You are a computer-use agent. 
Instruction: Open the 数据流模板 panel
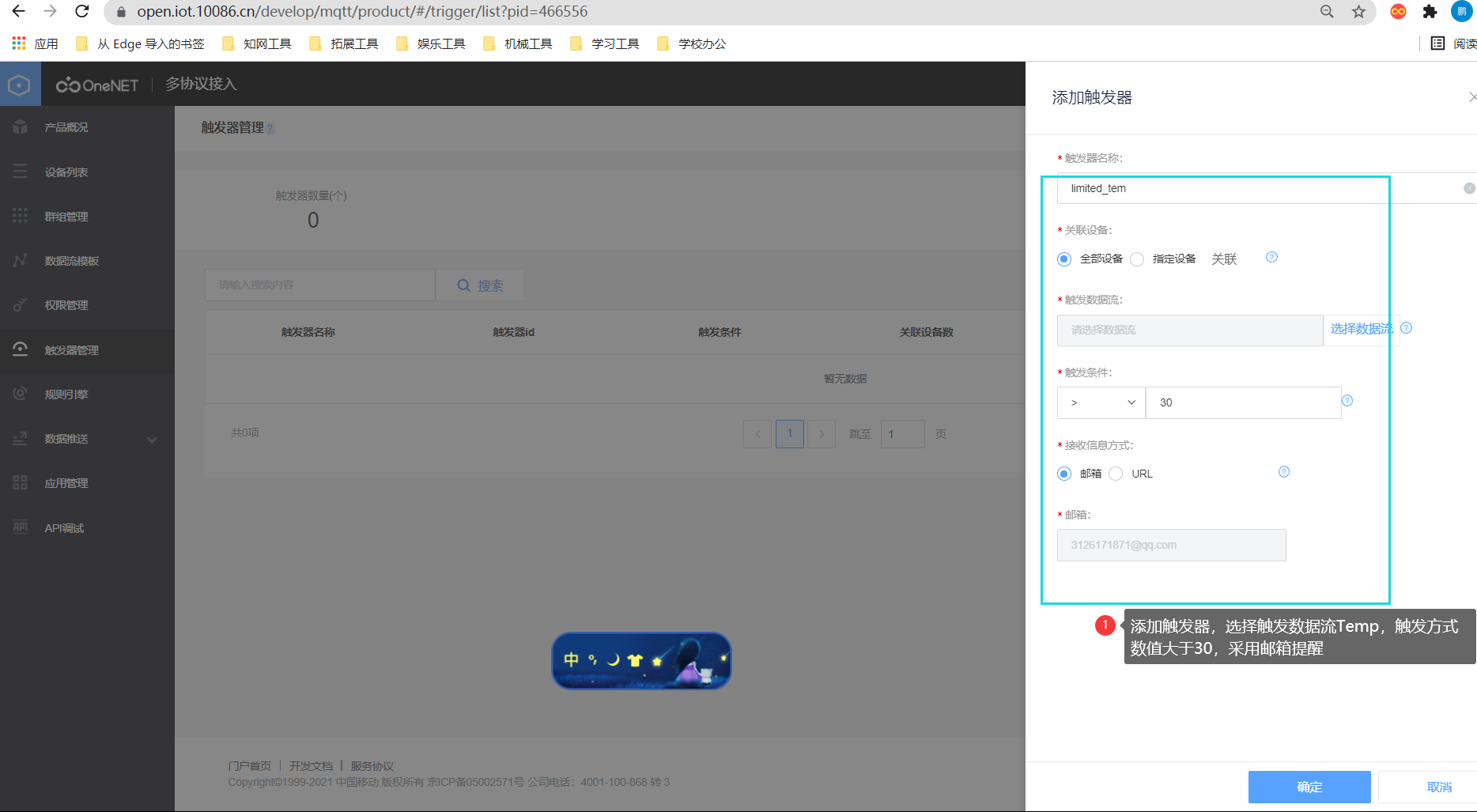74,260
